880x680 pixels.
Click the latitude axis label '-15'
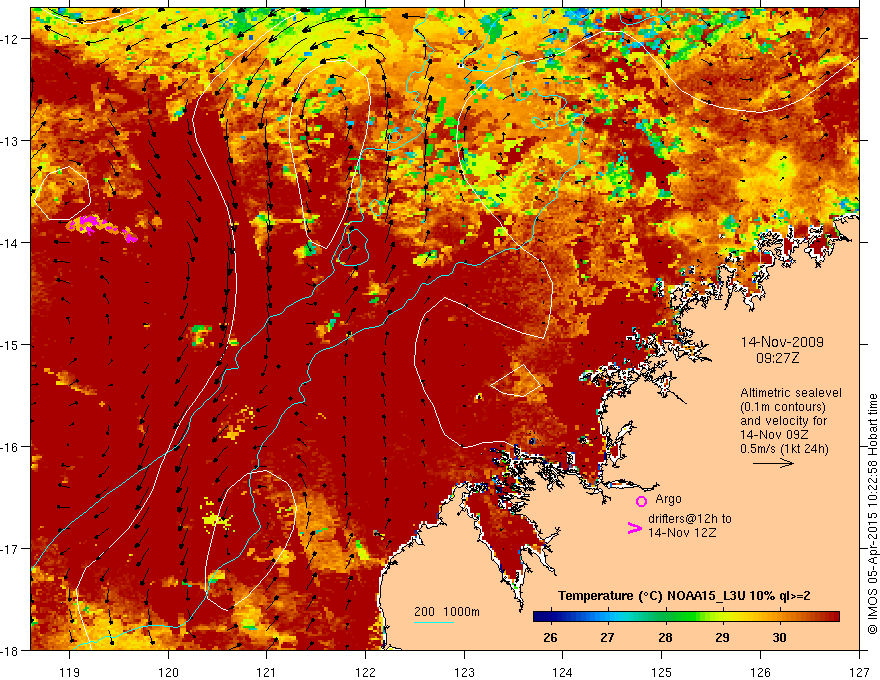(x=10, y=344)
